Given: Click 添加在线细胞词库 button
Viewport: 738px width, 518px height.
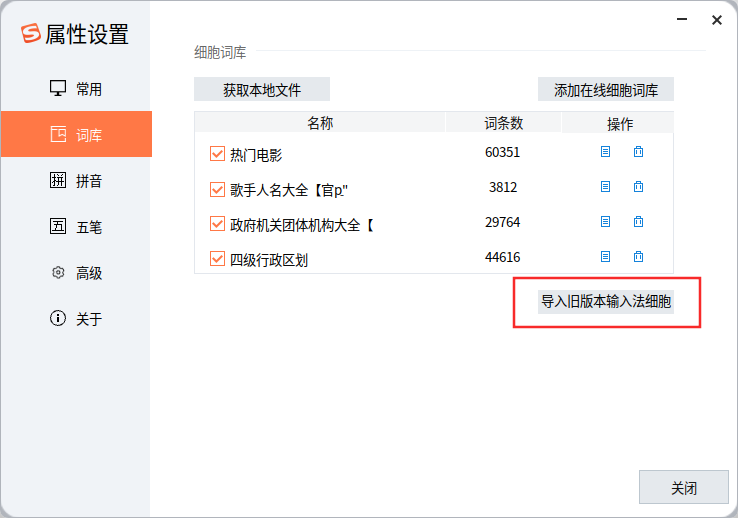Looking at the screenshot, I should click(x=606, y=89).
